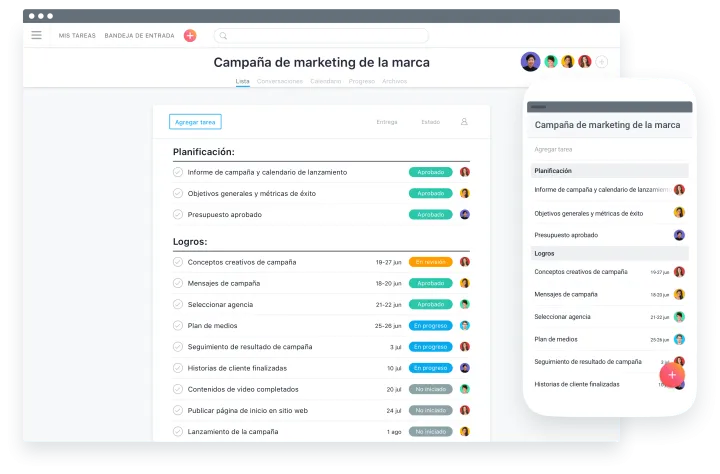720x474 pixels.
Task: Open 'En revisión' status for Conceptos creativos
Action: click(430, 262)
